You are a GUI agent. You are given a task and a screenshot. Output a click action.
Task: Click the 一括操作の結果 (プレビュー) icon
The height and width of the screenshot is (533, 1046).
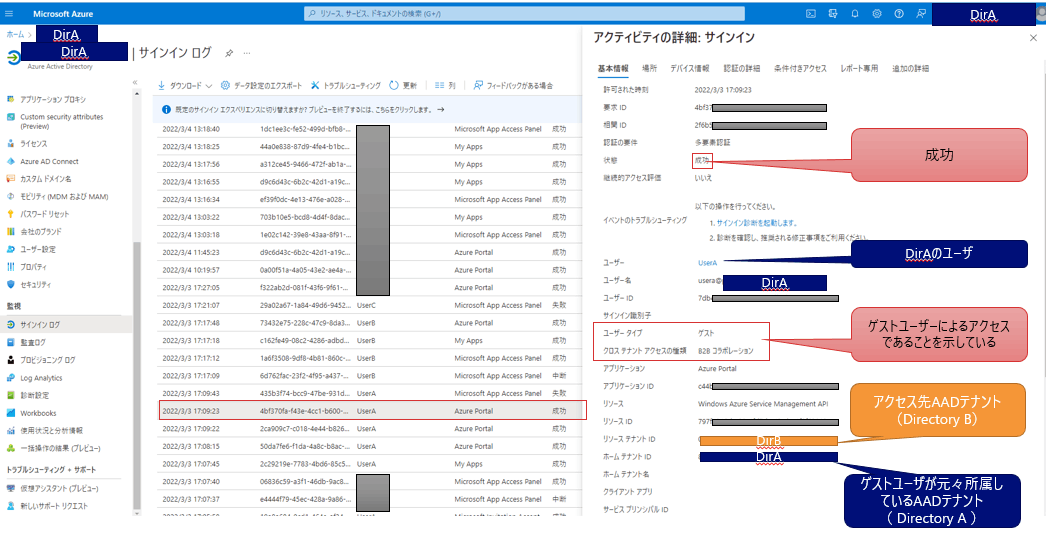[10, 448]
